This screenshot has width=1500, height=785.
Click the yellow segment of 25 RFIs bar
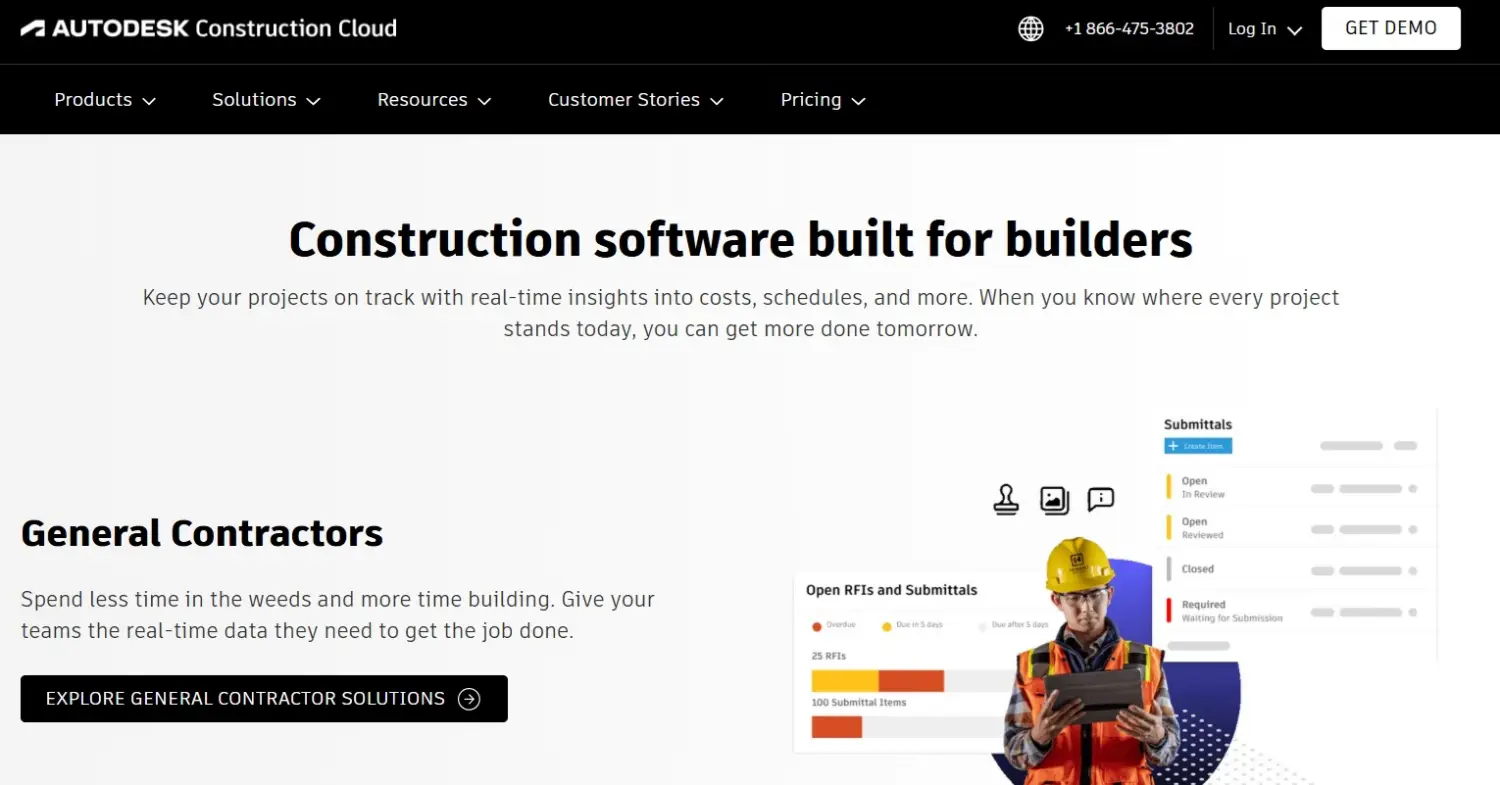[845, 681]
